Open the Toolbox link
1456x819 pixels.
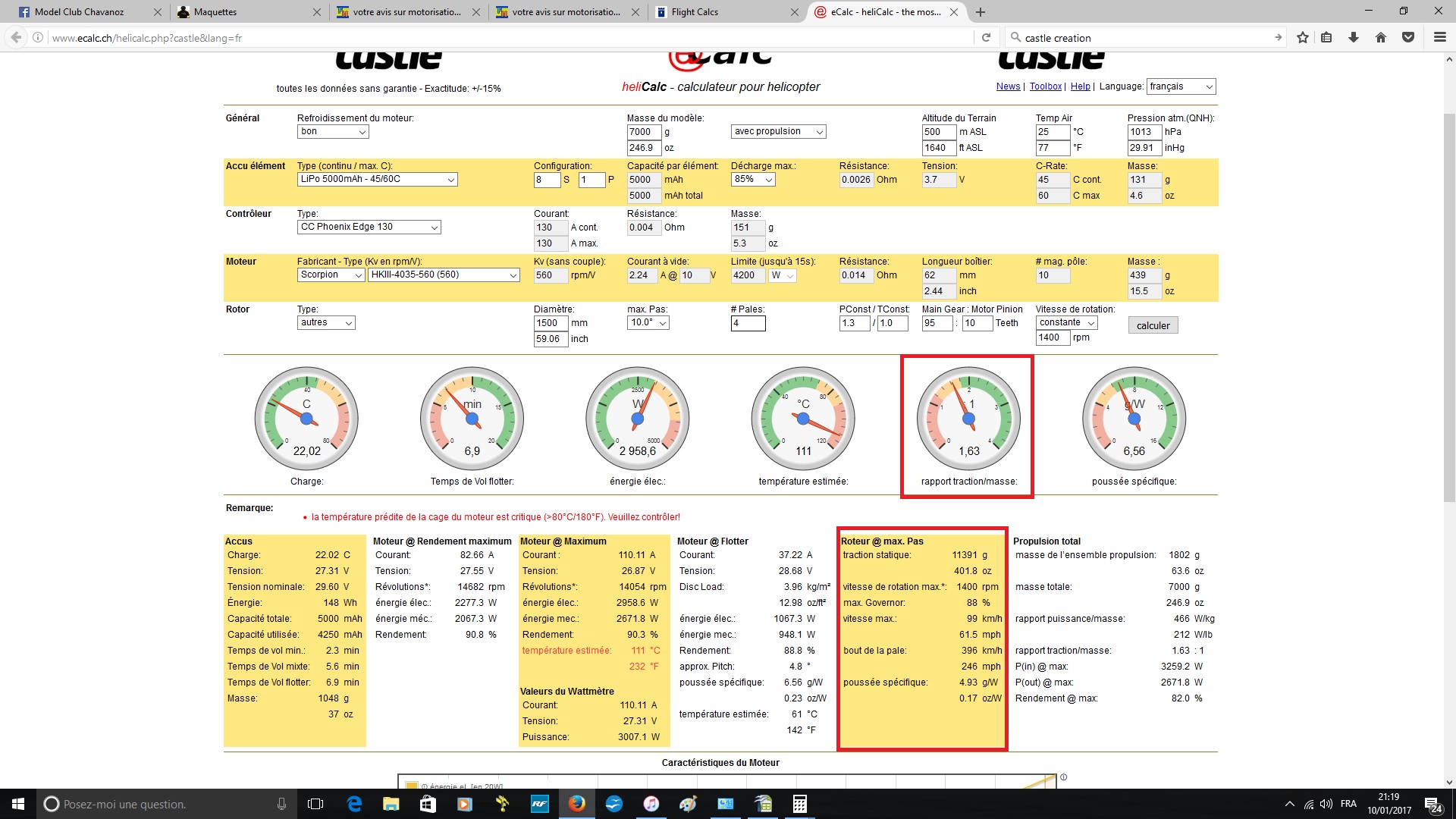click(x=1046, y=86)
